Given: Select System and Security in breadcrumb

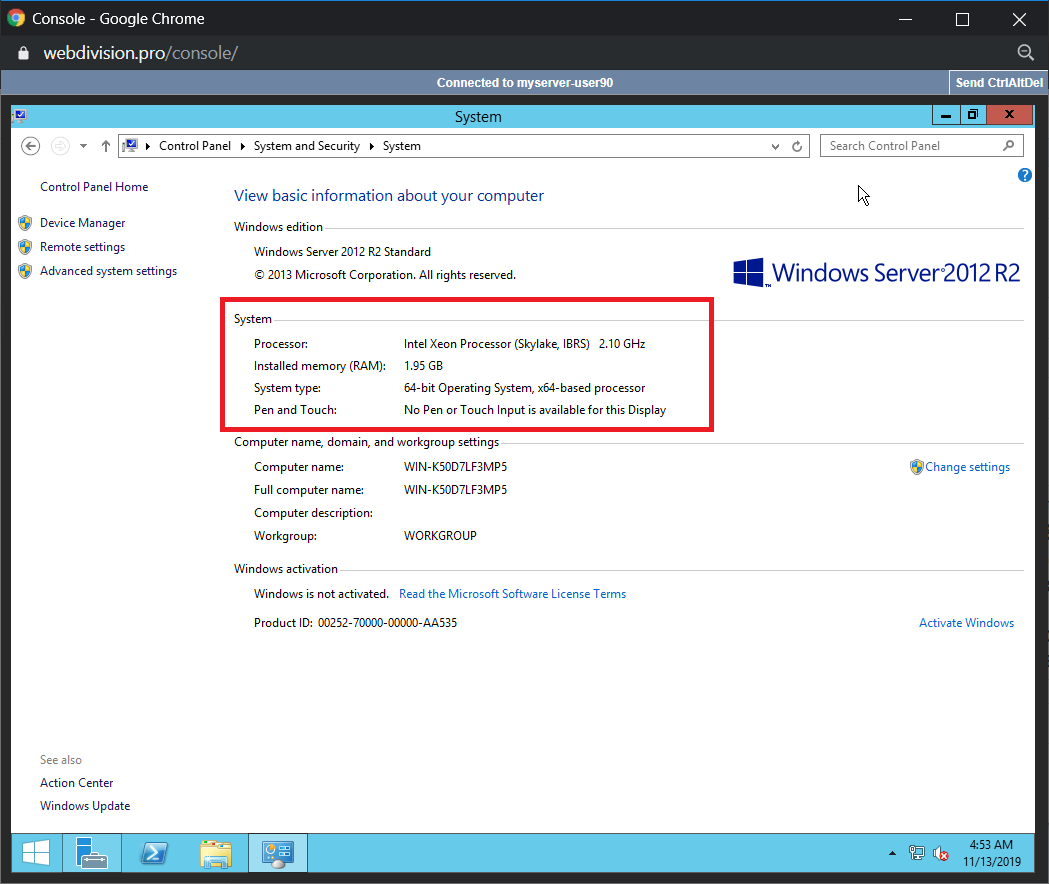Looking at the screenshot, I should (x=306, y=146).
